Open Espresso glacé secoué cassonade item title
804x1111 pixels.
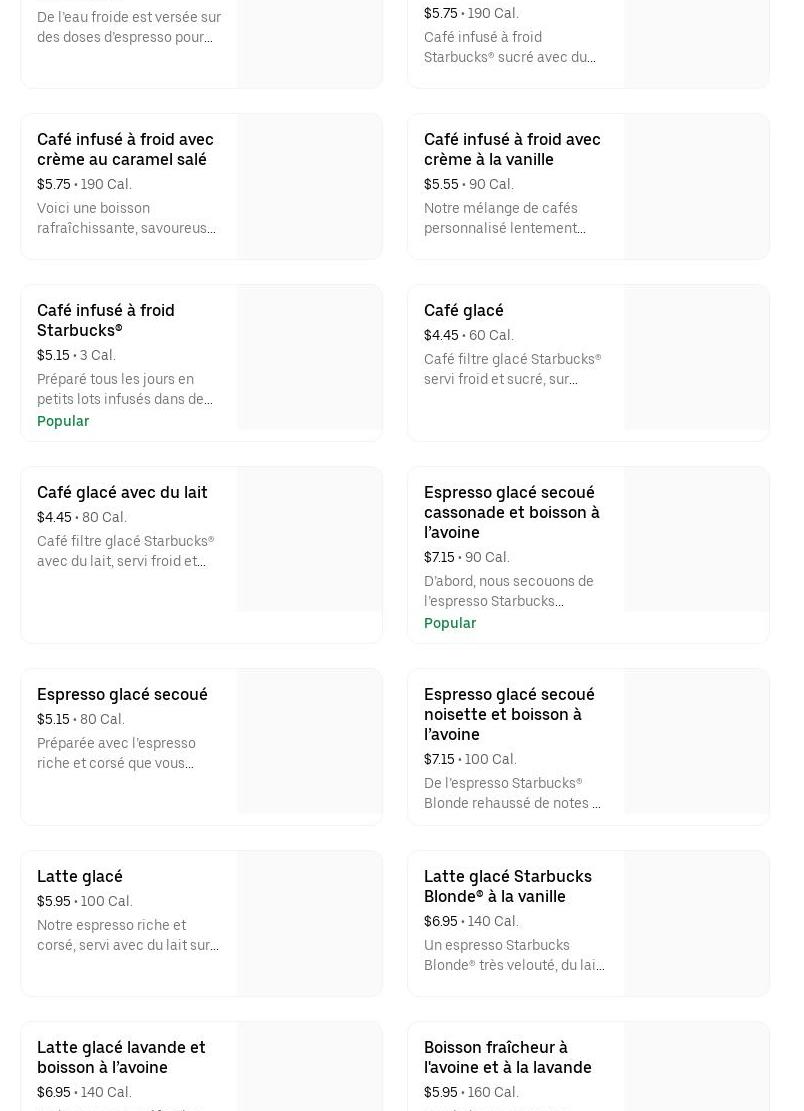[x=512, y=512]
